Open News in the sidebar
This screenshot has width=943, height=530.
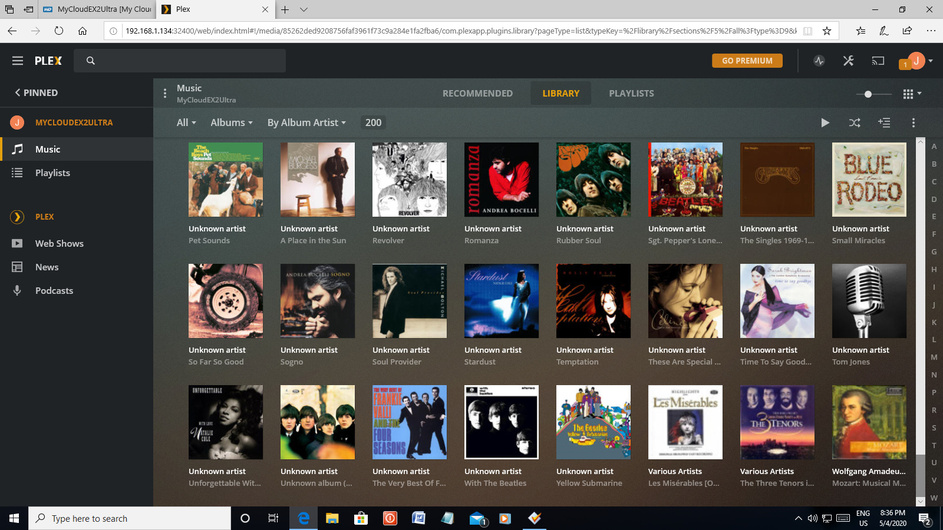point(76,267)
